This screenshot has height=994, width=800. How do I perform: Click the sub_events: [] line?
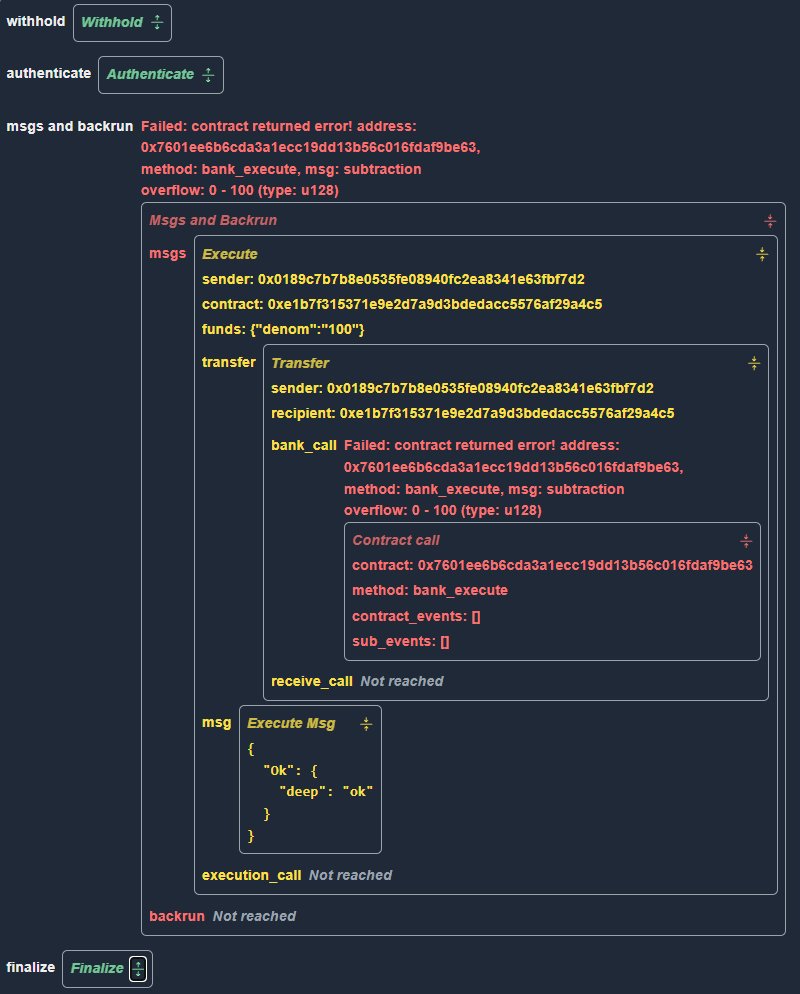tap(401, 642)
